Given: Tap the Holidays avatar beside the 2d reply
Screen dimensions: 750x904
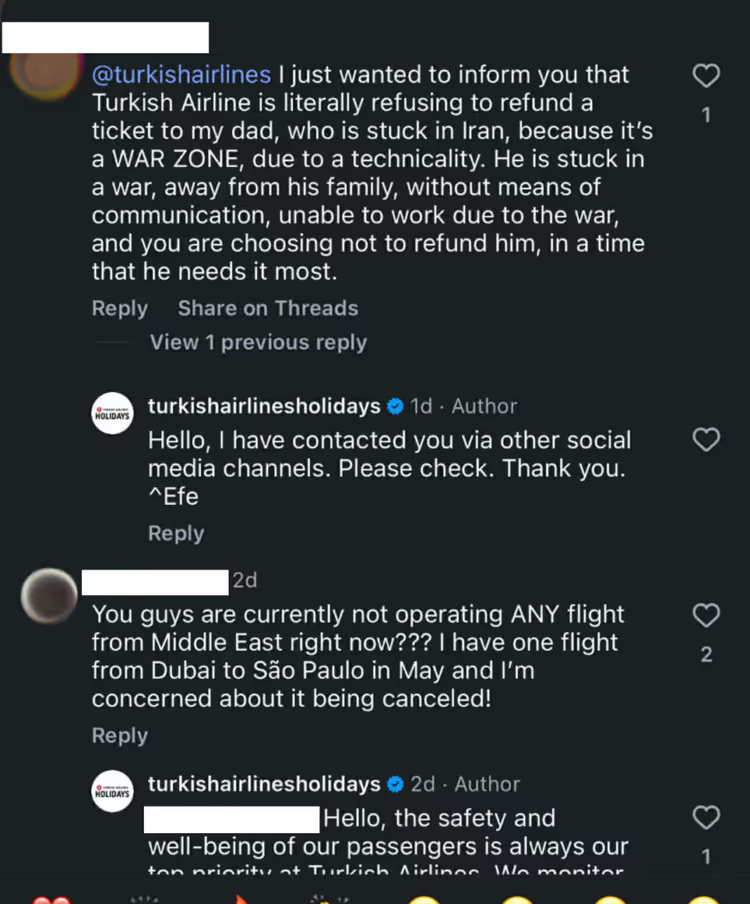Looking at the screenshot, I should [113, 790].
